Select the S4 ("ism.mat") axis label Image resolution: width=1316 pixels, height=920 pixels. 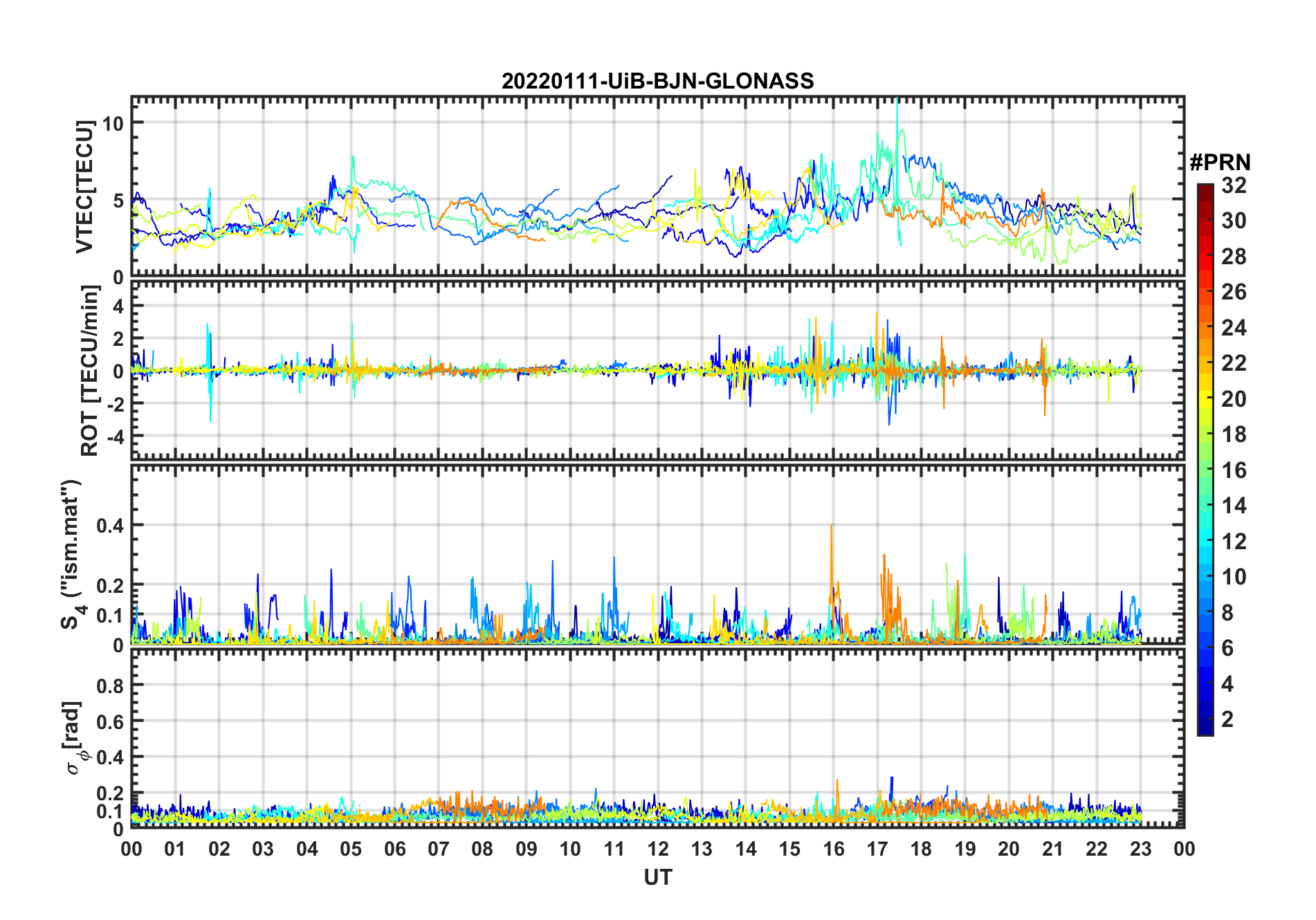pos(71,554)
